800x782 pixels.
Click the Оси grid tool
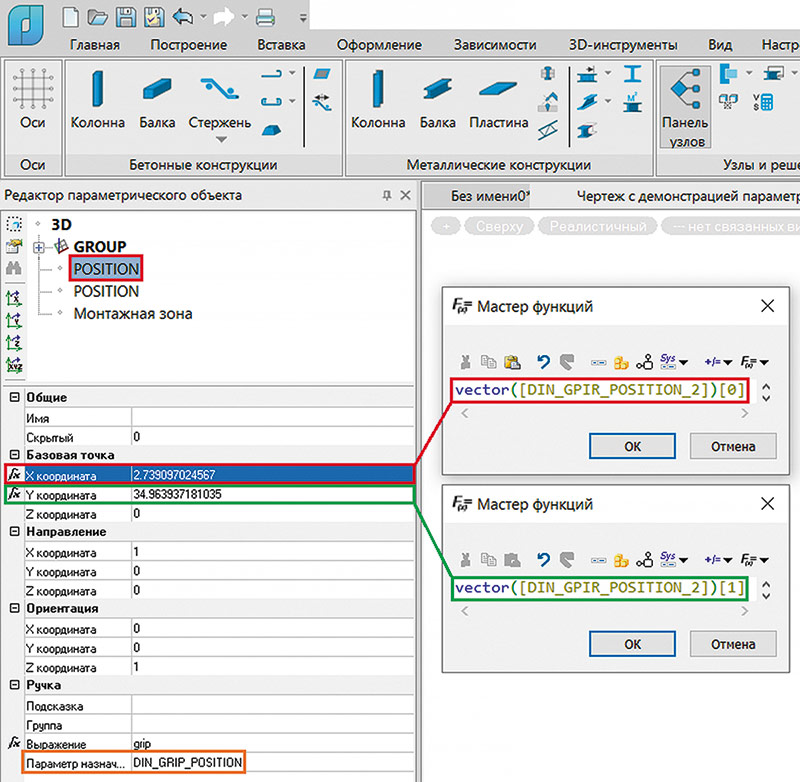(33, 99)
